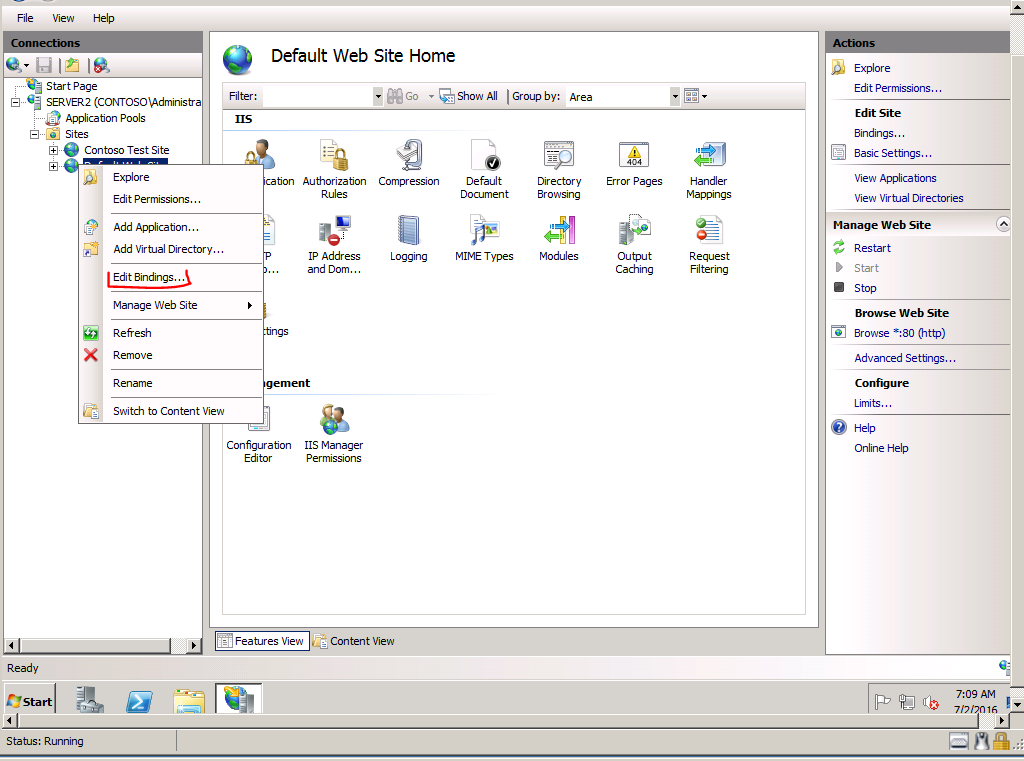The height and width of the screenshot is (761, 1024).
Task: Click the Connections pane horizontal scrollbar
Action: 103,645
